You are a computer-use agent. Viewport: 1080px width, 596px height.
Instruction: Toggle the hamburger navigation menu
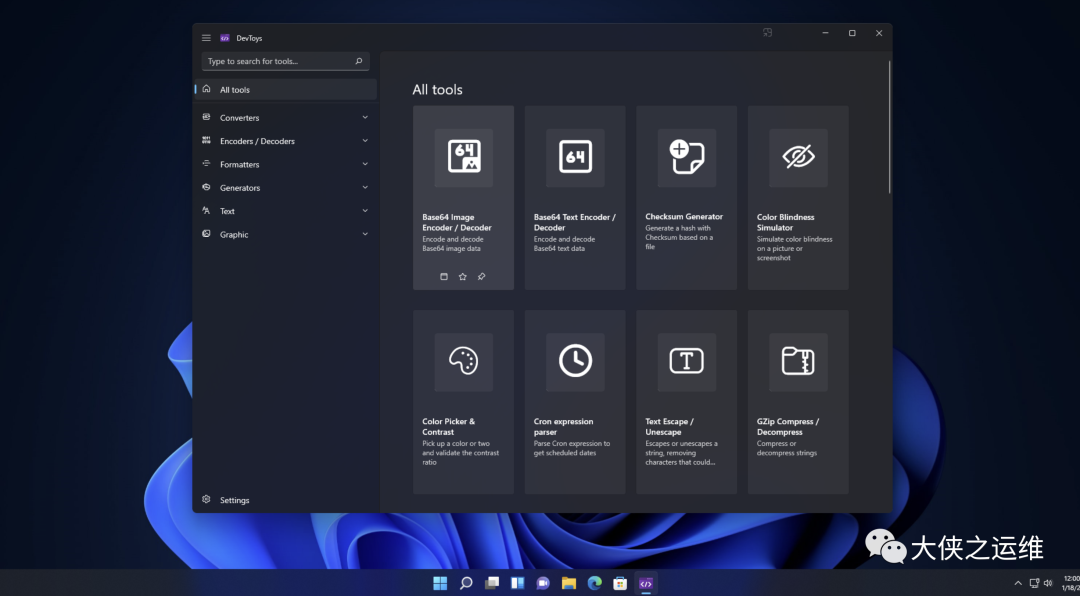tap(206, 38)
